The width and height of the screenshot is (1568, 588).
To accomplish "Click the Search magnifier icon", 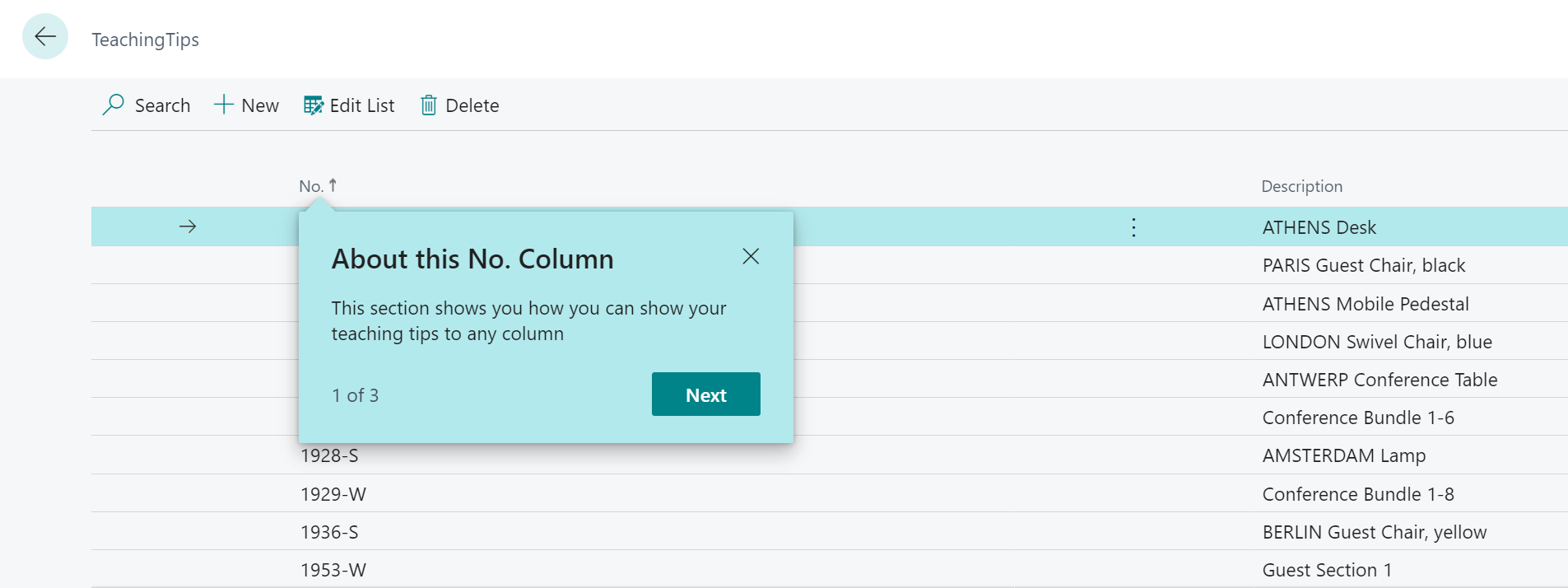I will pyautogui.click(x=113, y=105).
